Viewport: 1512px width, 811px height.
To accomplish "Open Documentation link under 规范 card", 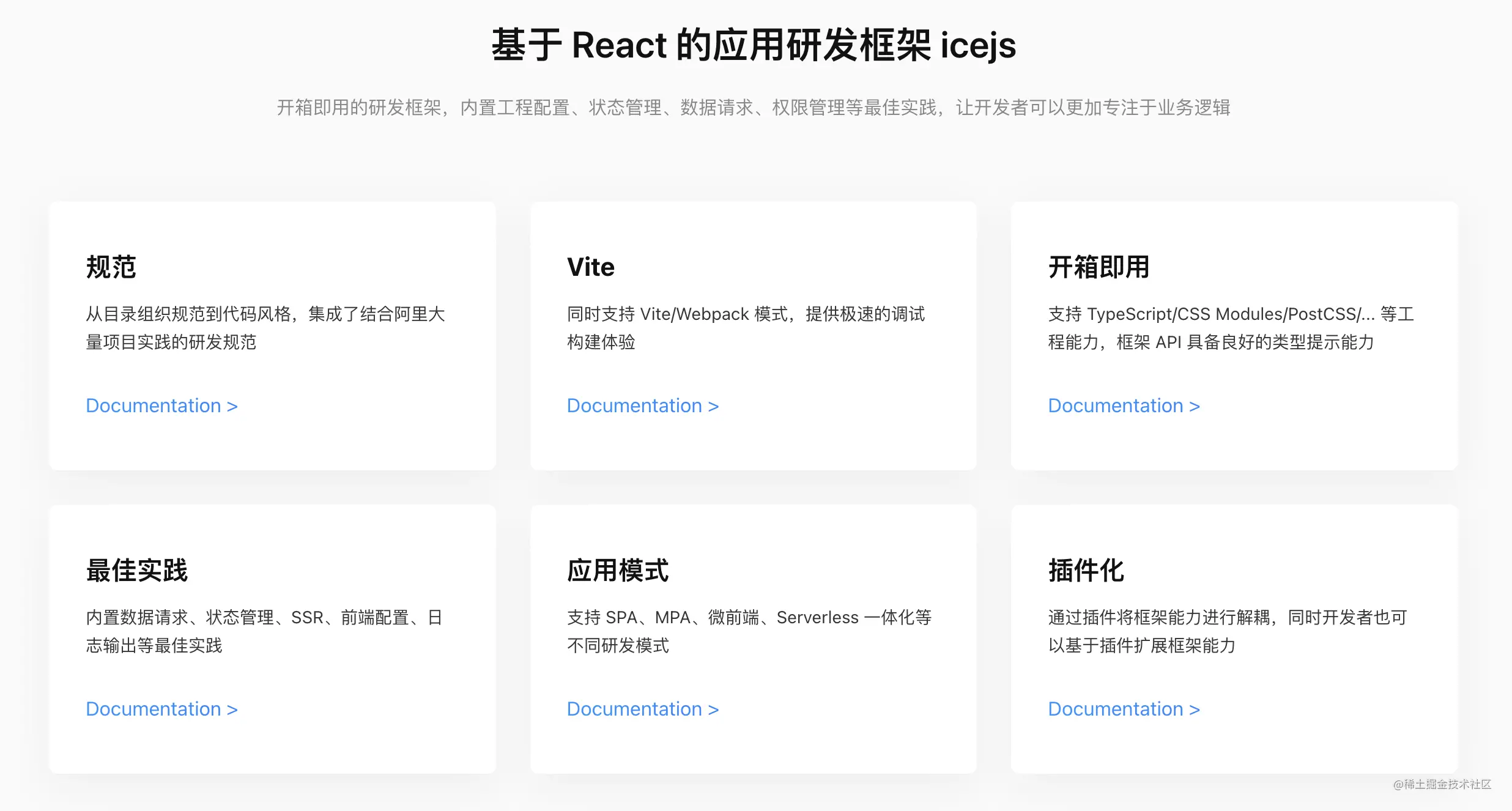I will coord(161,406).
